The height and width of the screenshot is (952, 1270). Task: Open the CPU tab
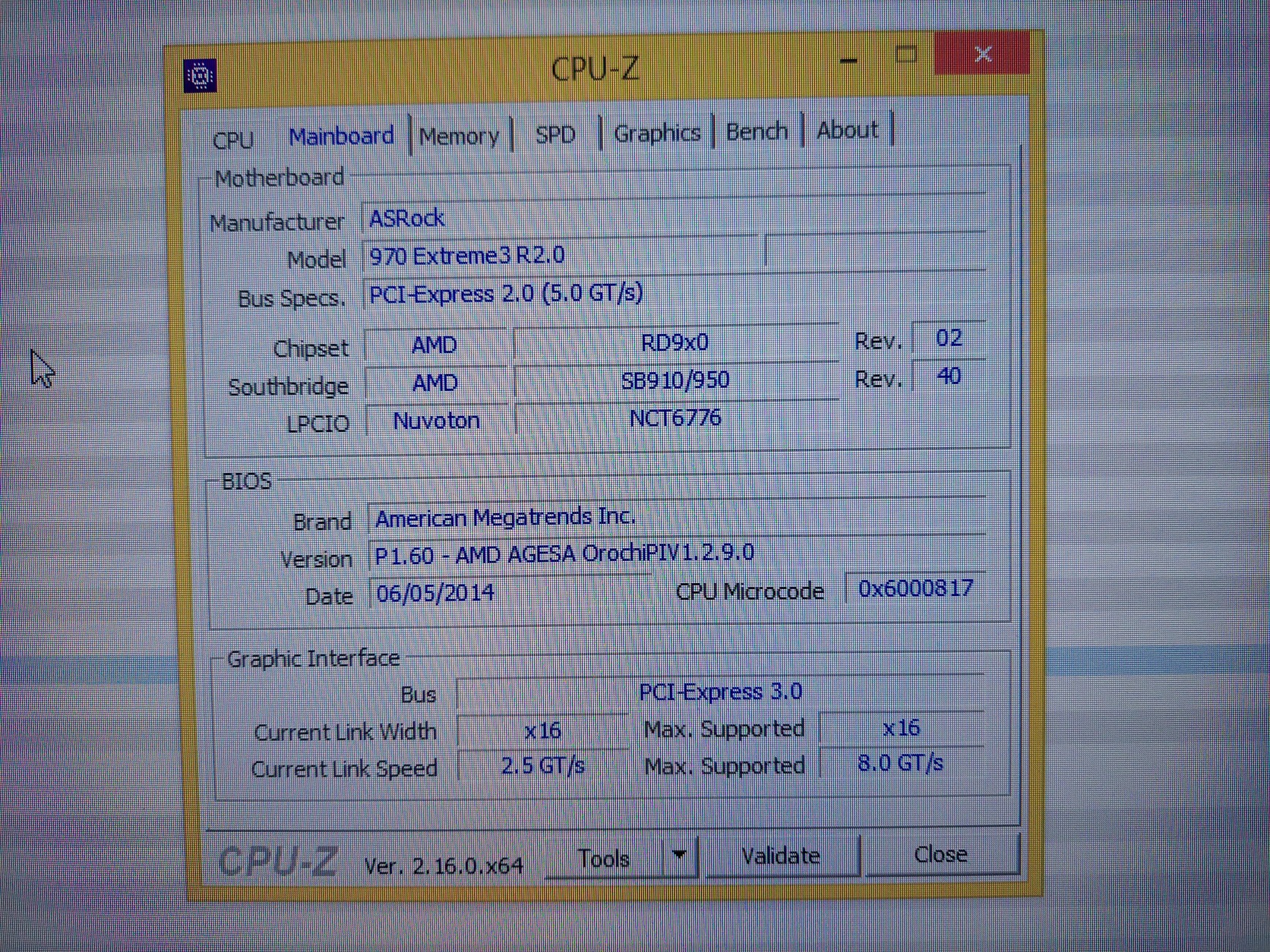[x=232, y=140]
